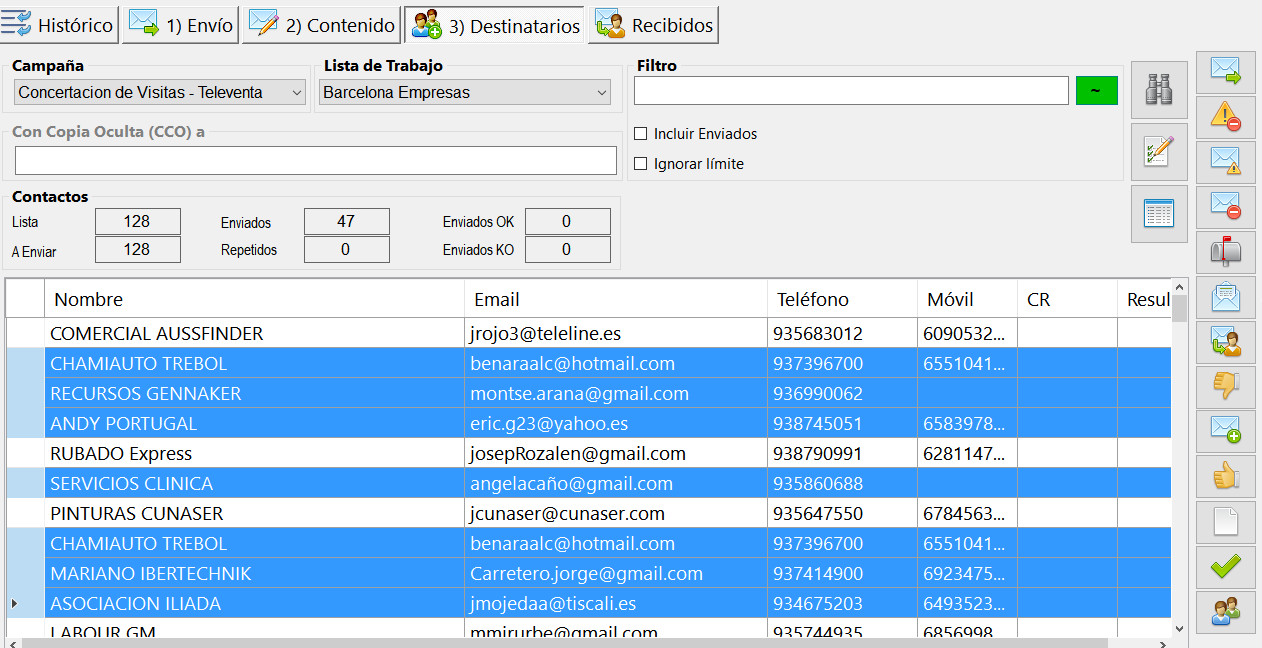The image size is (1262, 648).
Task: Click the Enviados count field showing 47
Action: pyautogui.click(x=346, y=222)
